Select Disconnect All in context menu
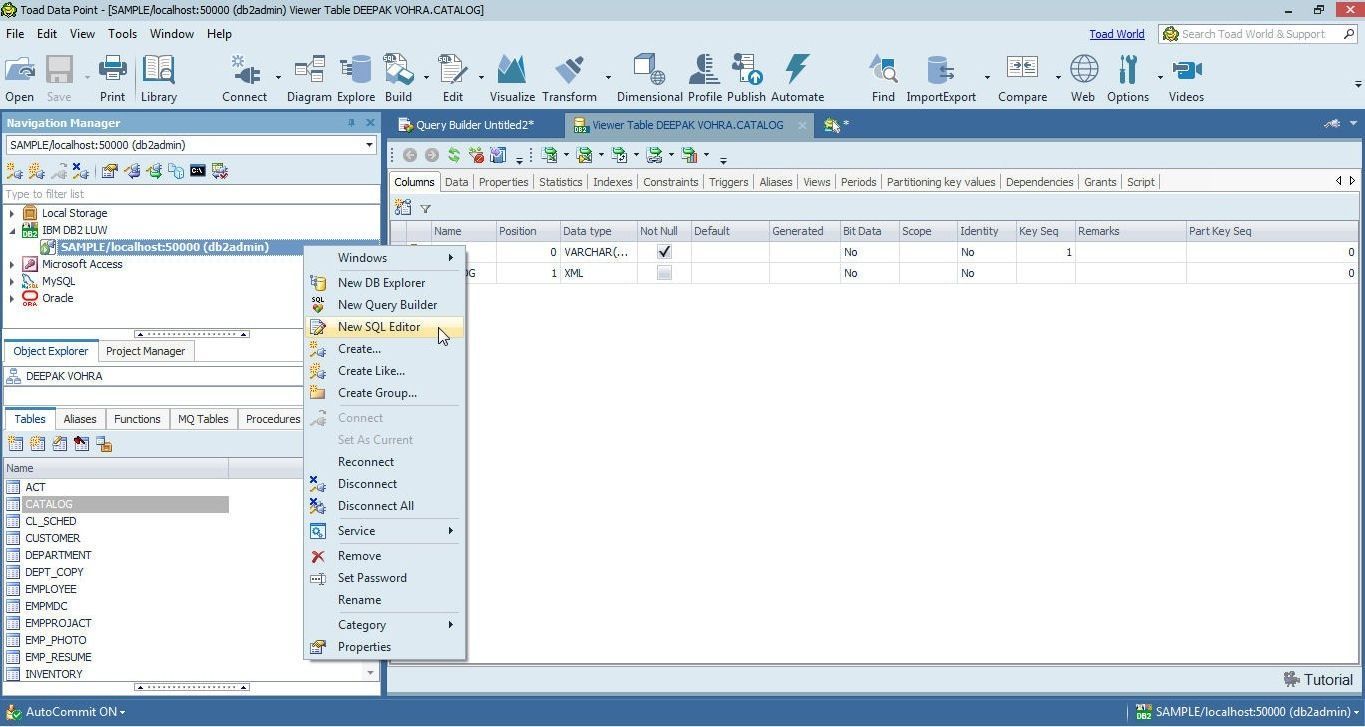This screenshot has height=727, width=1365. (x=384, y=506)
